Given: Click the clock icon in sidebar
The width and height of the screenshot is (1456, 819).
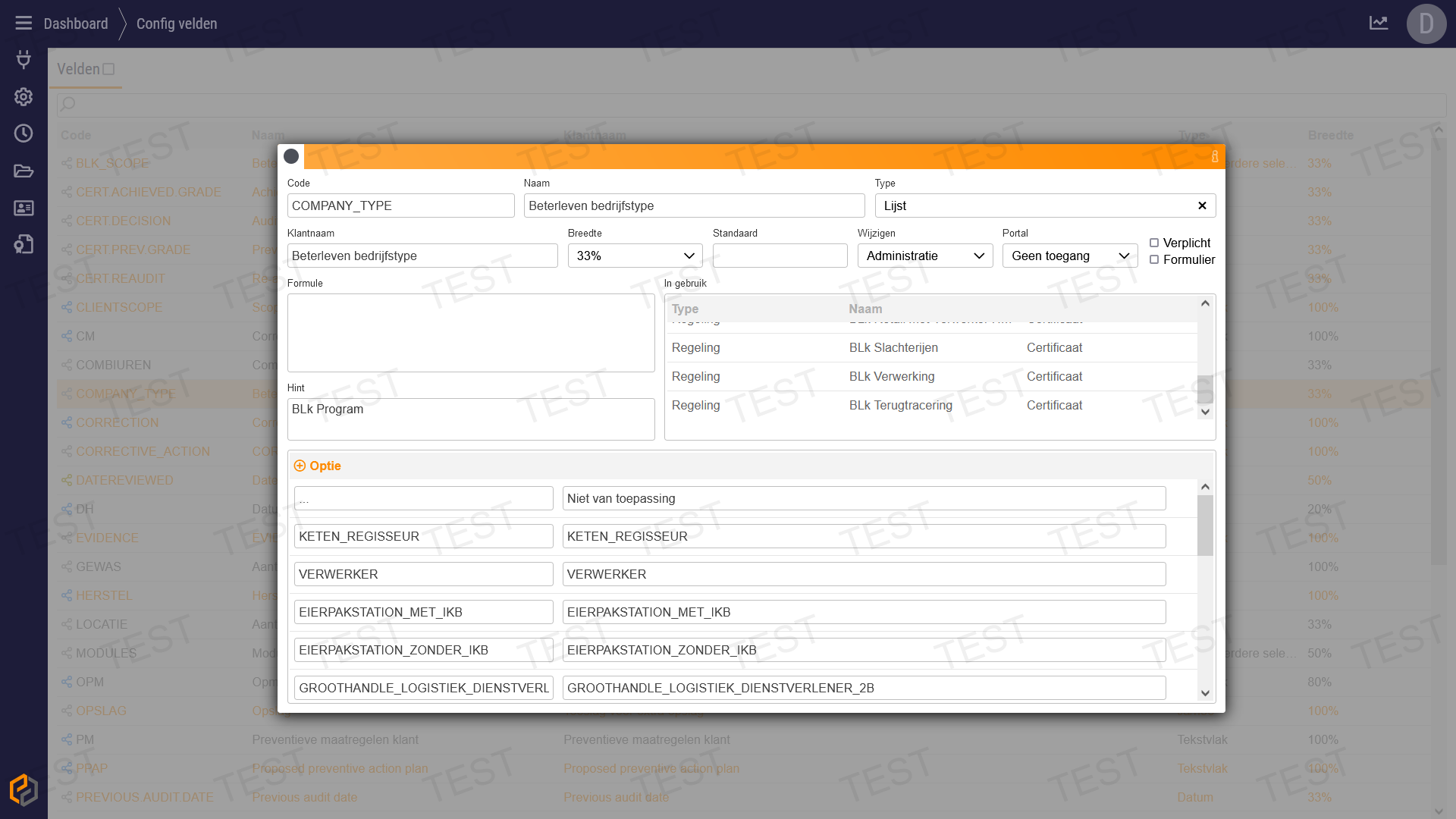Looking at the screenshot, I should point(24,133).
